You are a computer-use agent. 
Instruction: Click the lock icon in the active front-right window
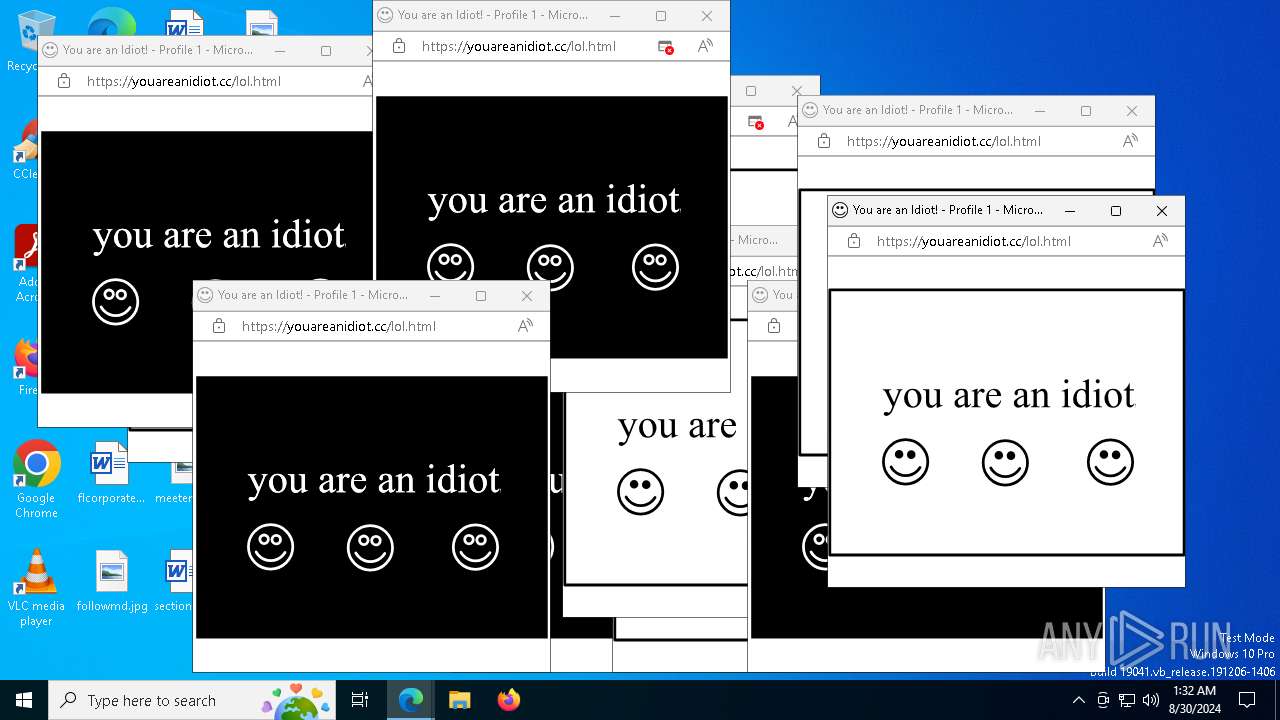point(854,241)
